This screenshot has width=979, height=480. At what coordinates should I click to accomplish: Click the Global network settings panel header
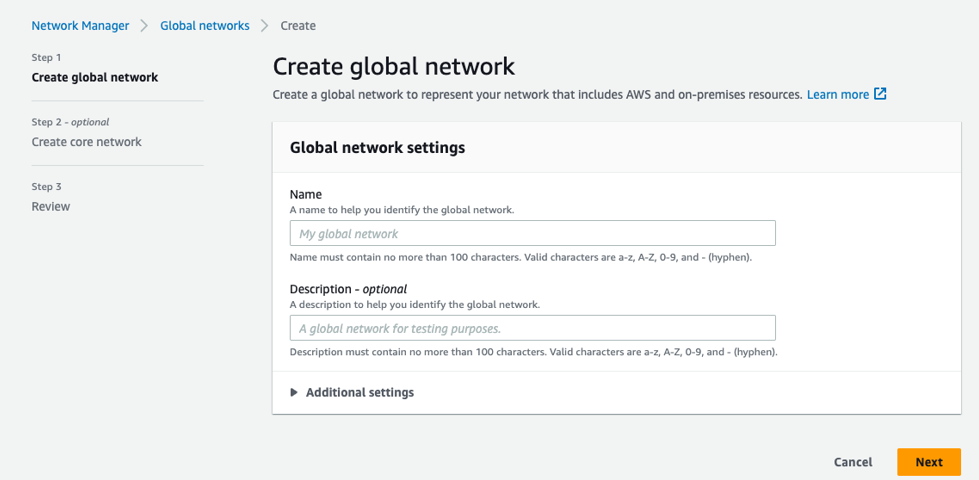pyautogui.click(x=377, y=147)
